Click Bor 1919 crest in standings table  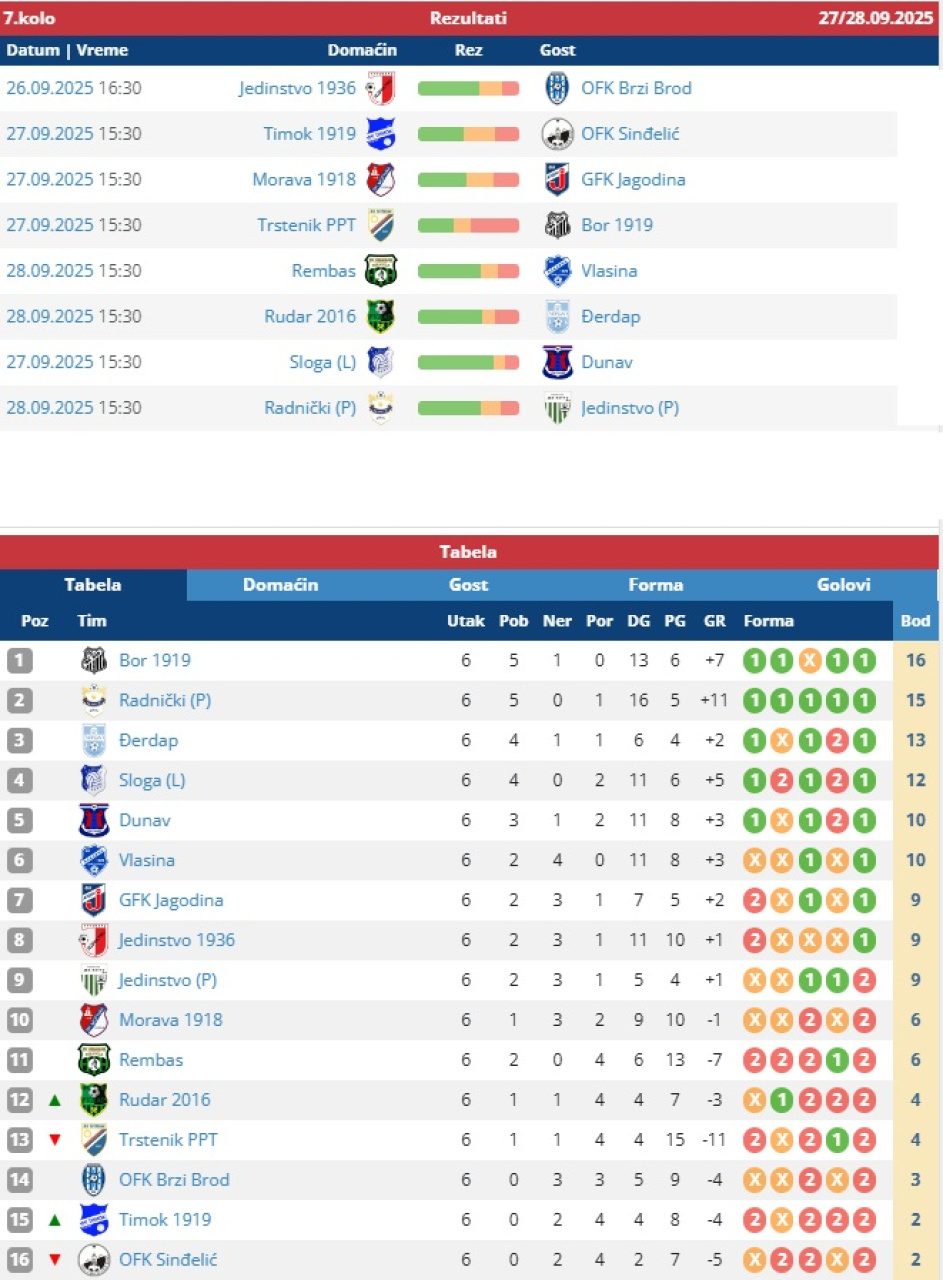click(x=94, y=660)
